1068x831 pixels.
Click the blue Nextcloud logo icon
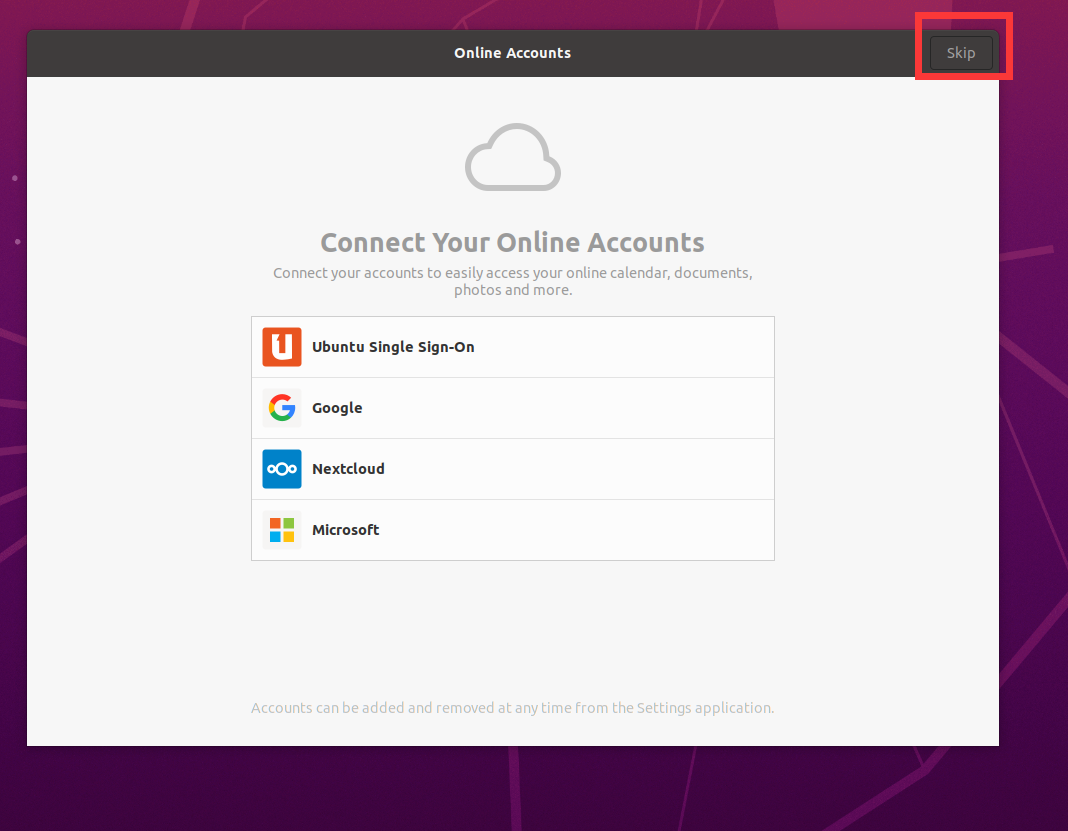pos(282,469)
